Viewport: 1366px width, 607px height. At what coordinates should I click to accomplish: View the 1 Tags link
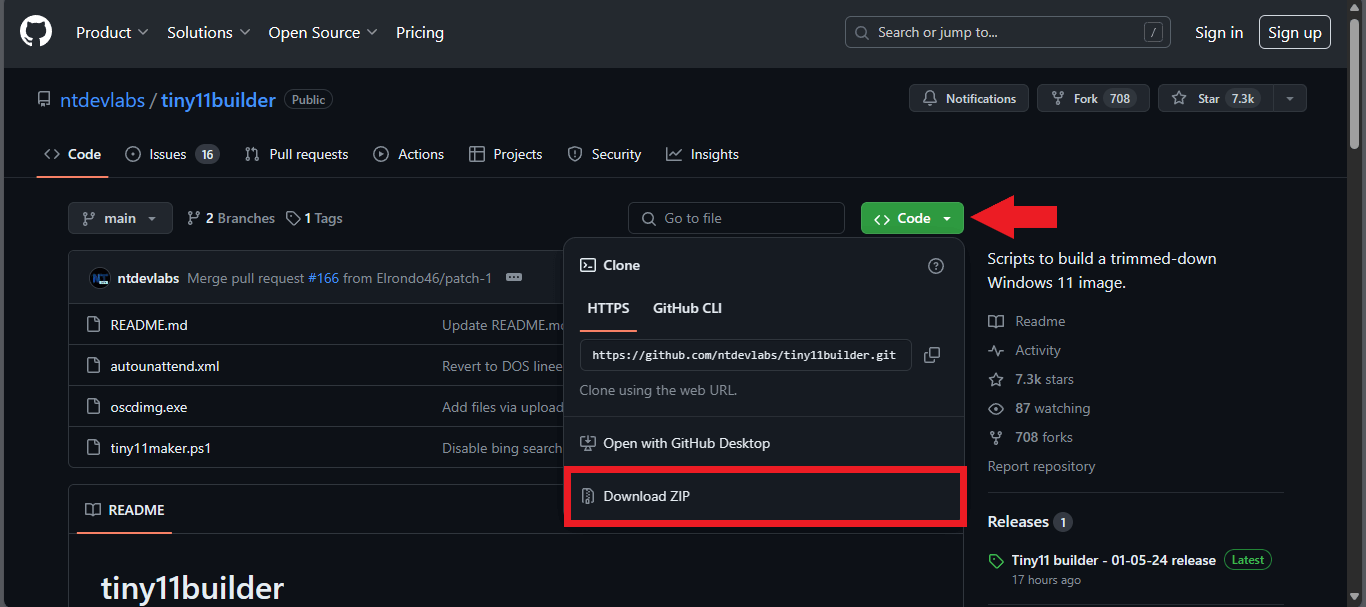pos(314,218)
